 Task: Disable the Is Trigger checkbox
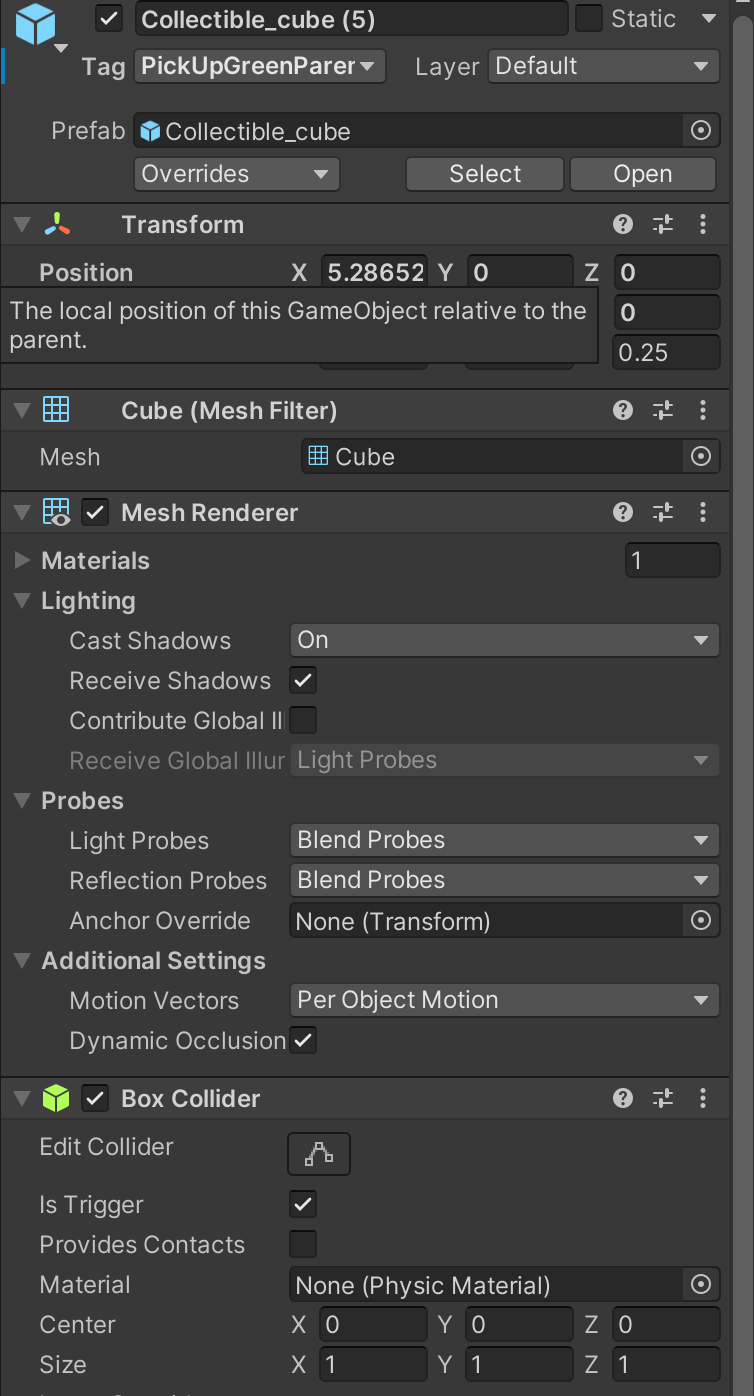[x=303, y=1205]
